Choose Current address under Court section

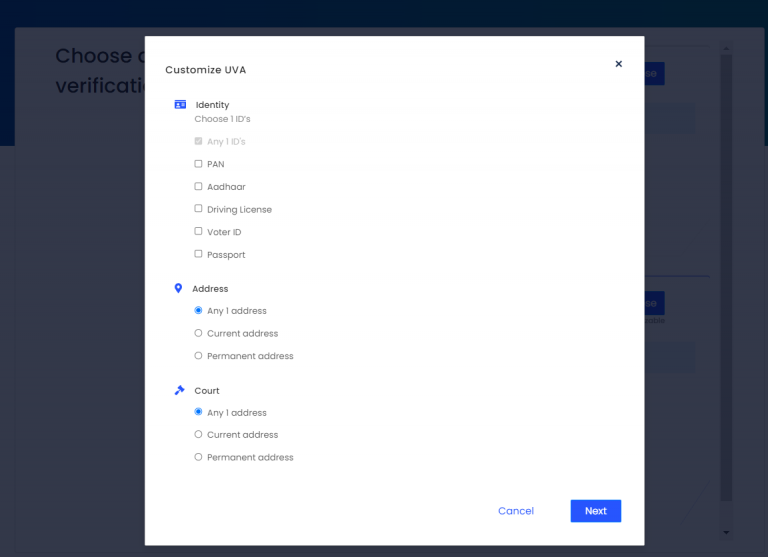click(198, 434)
